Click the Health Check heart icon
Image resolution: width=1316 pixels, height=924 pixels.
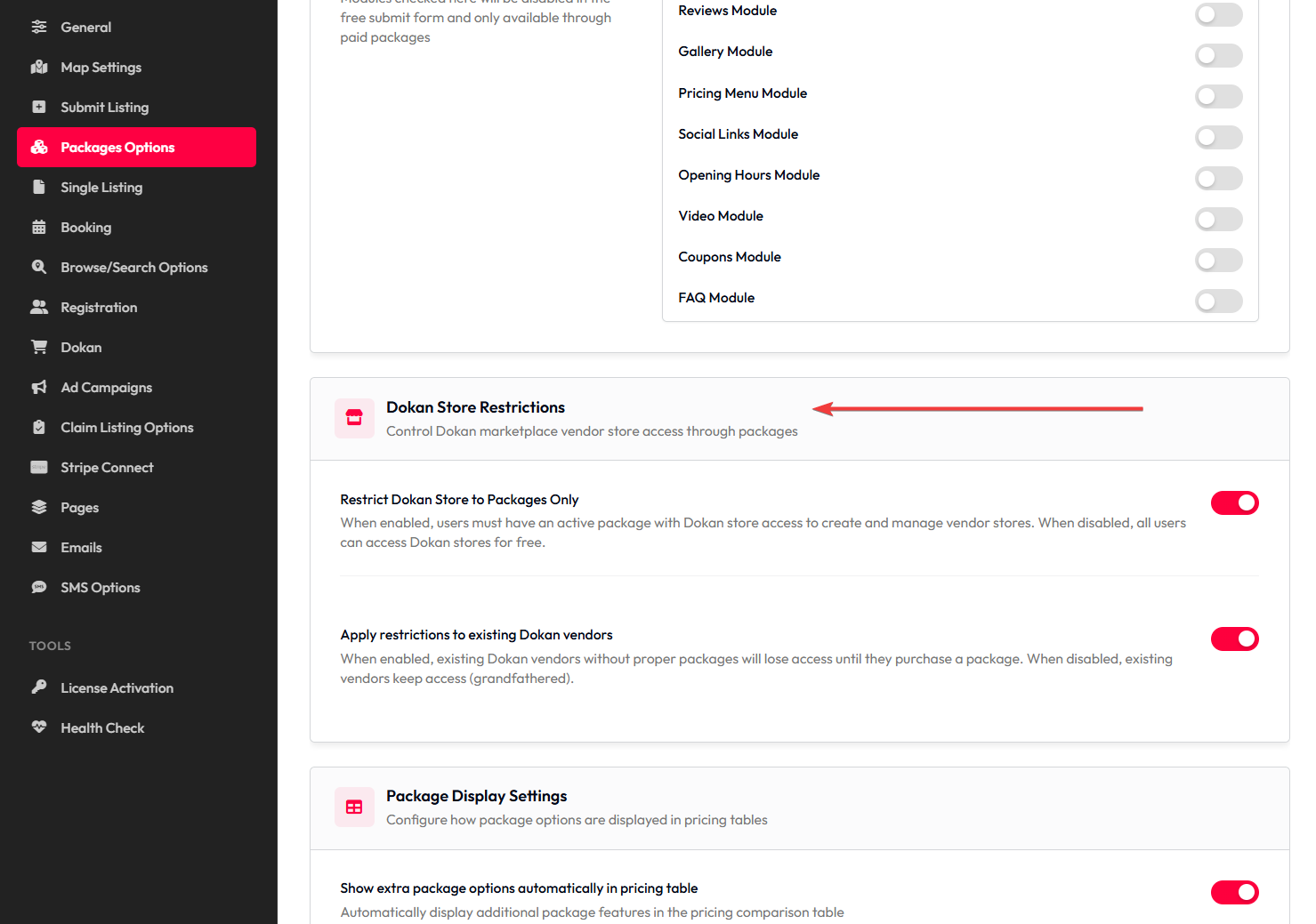tap(39, 727)
